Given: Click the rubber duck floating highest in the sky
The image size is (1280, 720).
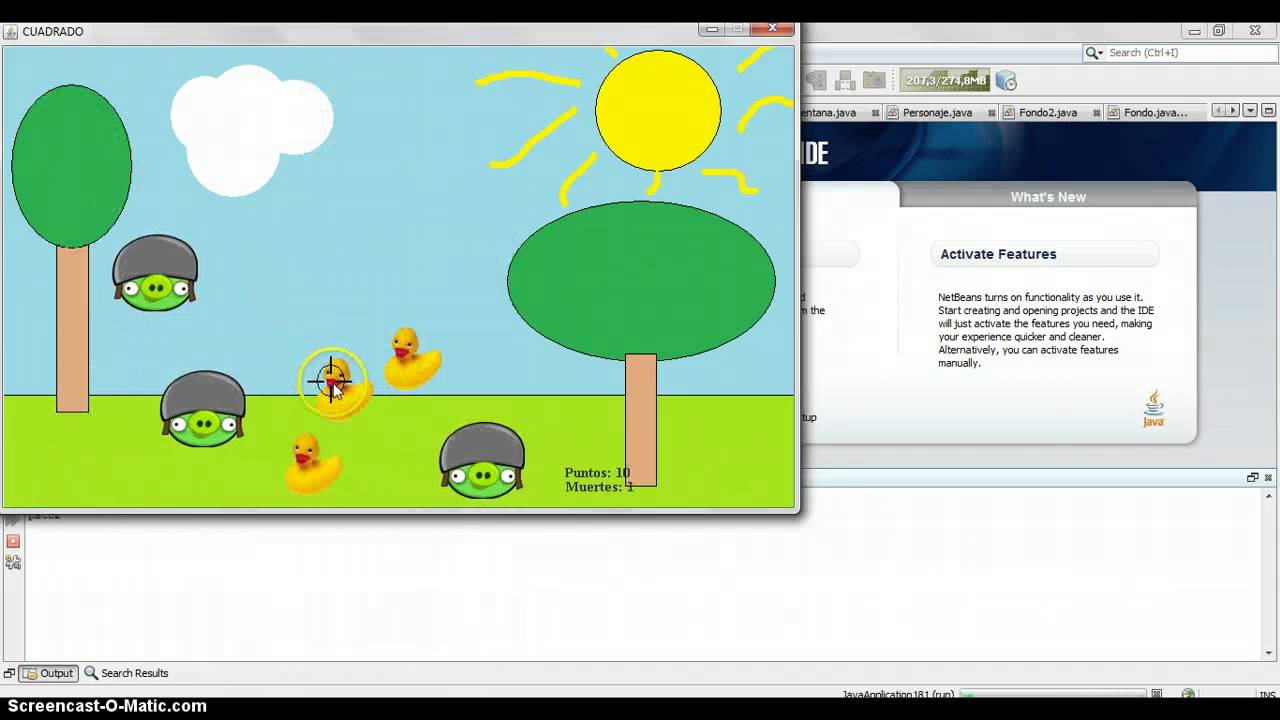Looking at the screenshot, I should (x=412, y=359).
